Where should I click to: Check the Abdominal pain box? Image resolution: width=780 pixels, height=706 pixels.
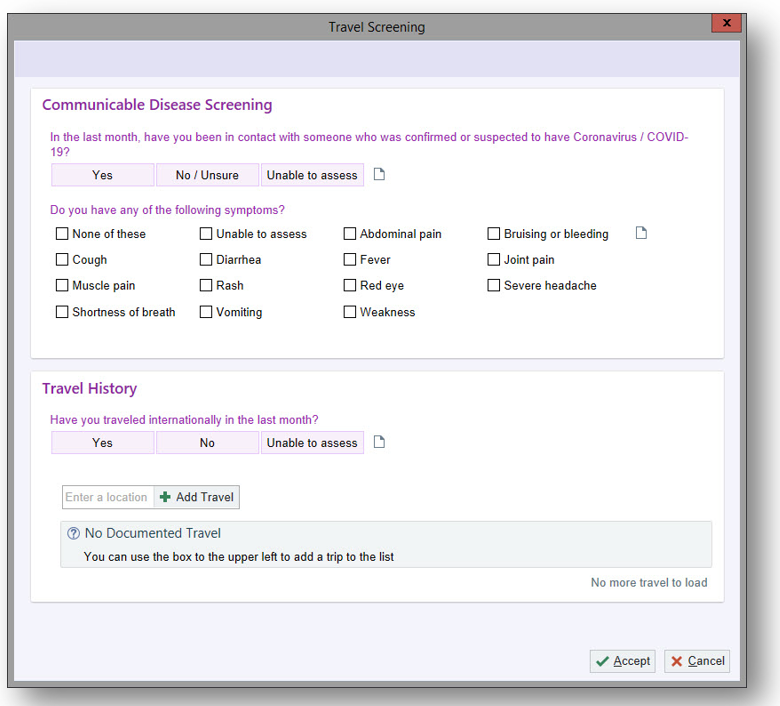tap(350, 234)
